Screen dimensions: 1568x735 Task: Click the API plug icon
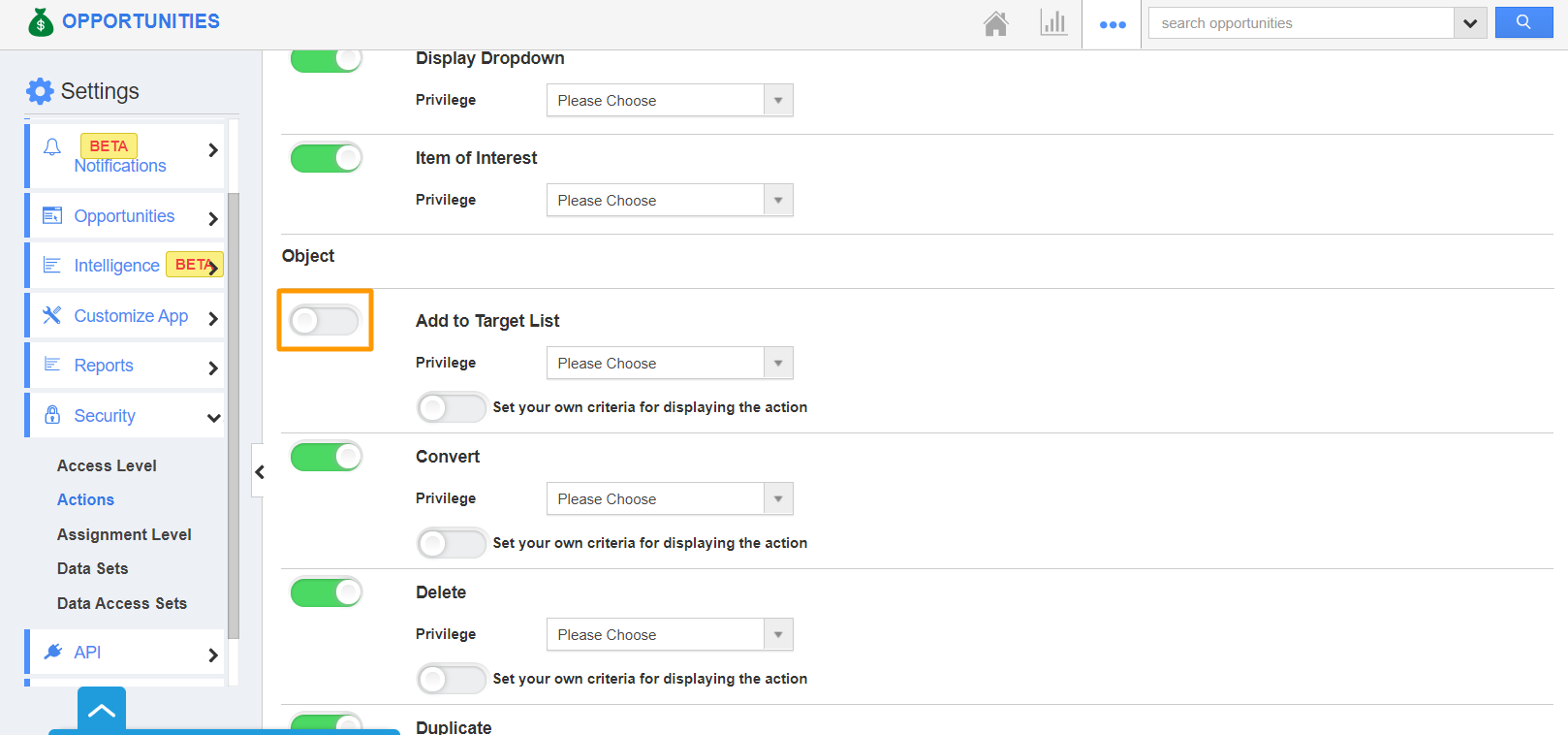[52, 652]
